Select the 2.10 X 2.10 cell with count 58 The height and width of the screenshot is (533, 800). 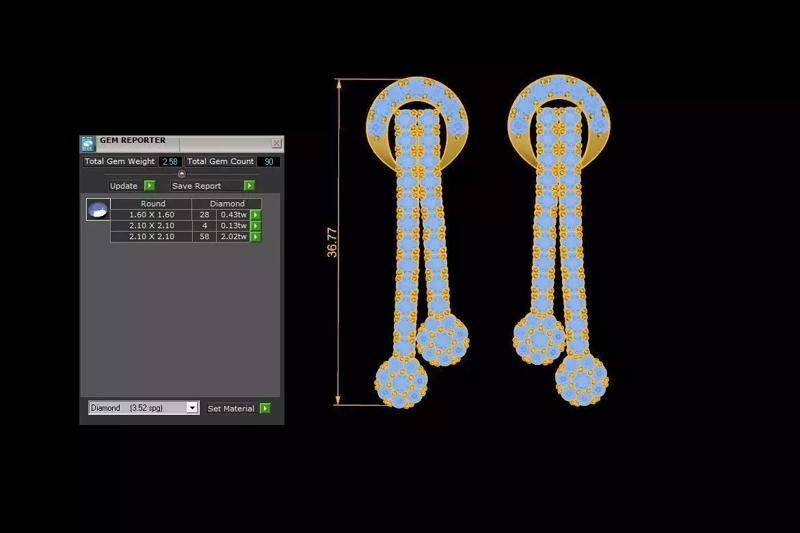152,237
